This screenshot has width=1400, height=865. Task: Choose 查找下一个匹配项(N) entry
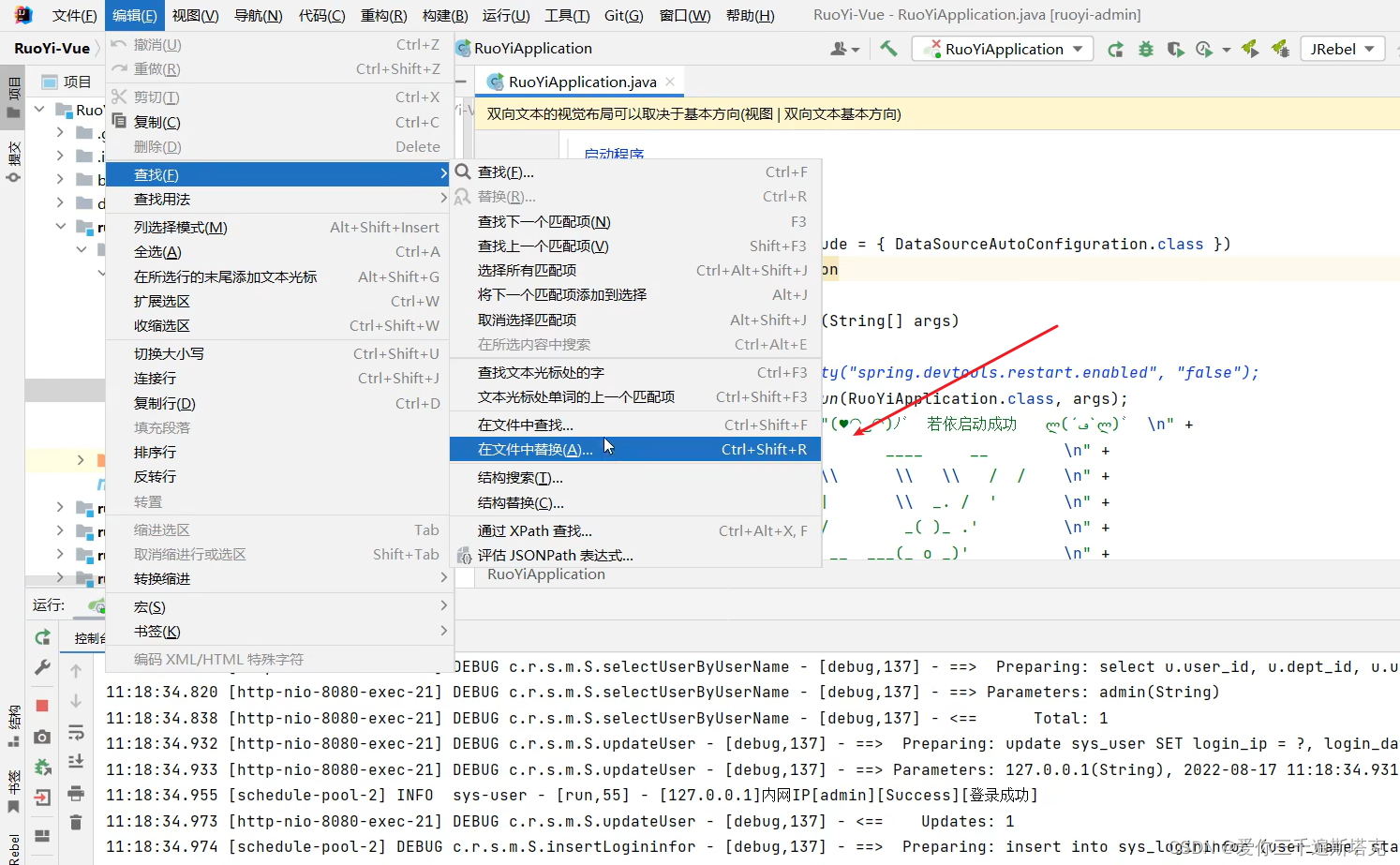[x=635, y=222]
